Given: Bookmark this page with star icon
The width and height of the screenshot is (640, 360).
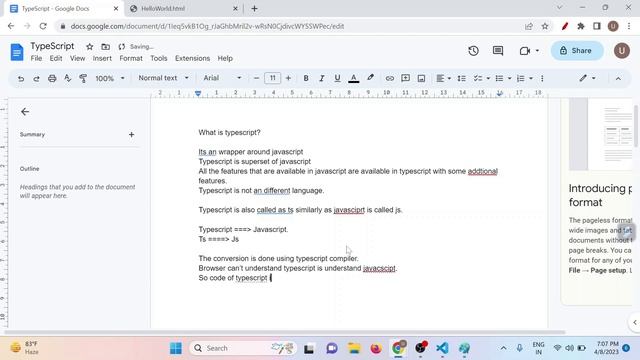Looking at the screenshot, I should click(545, 26).
